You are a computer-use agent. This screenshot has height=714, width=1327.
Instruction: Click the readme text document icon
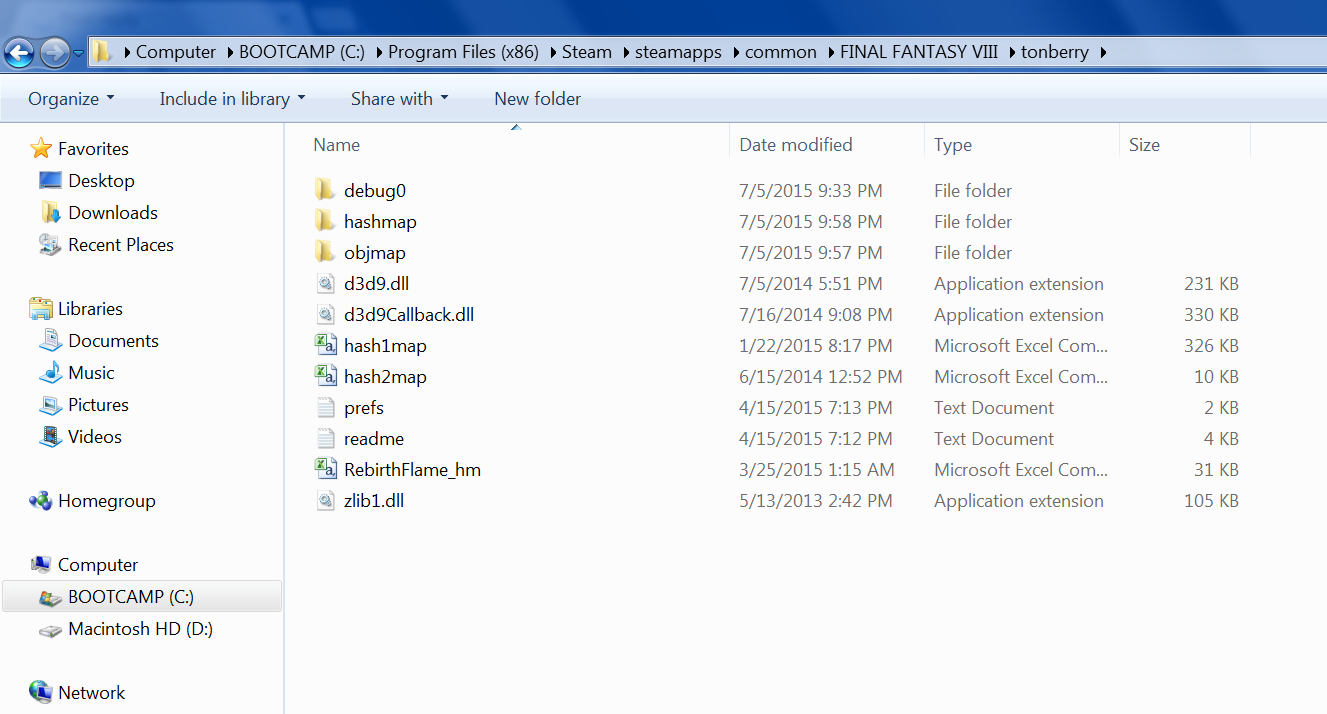[x=325, y=438]
